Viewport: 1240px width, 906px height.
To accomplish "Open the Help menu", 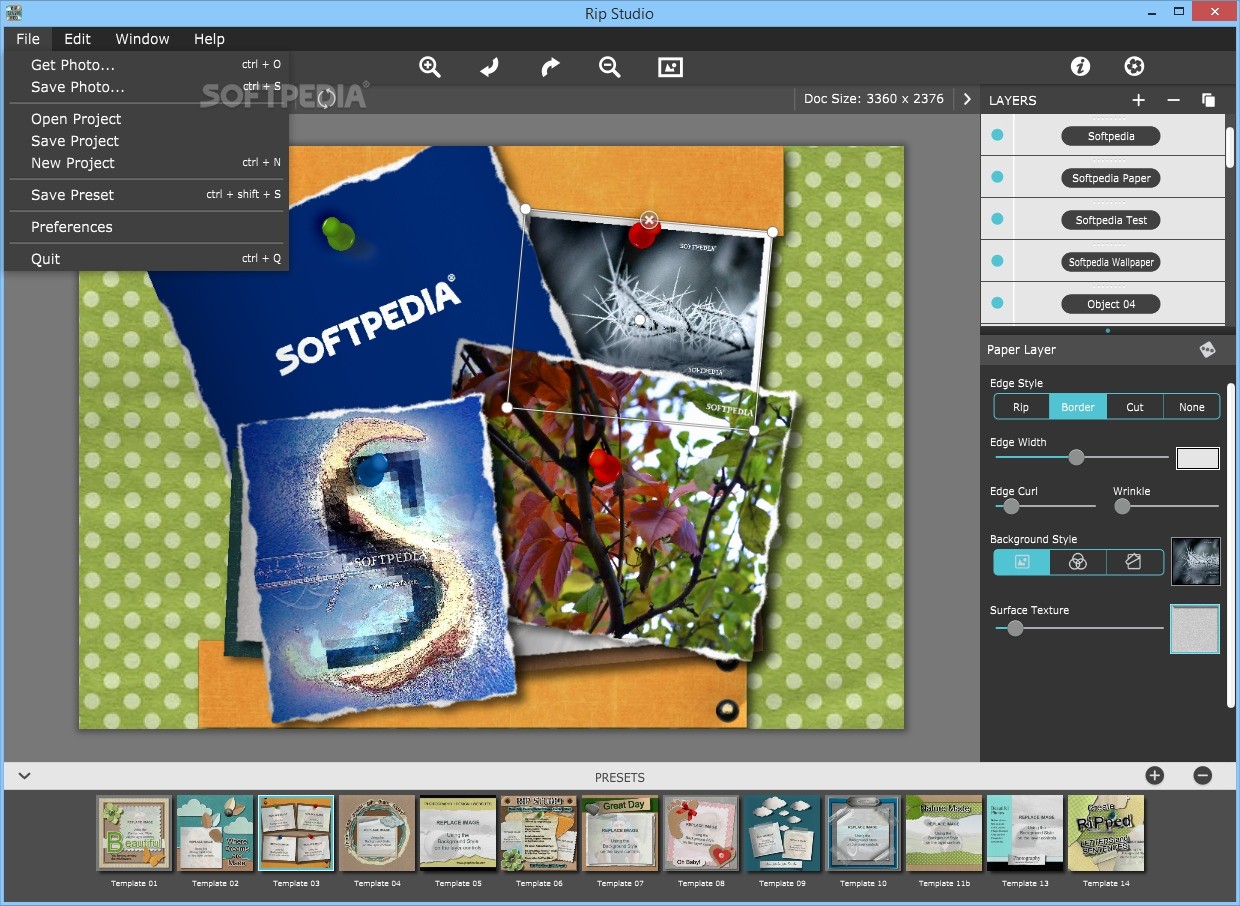I will click(x=209, y=39).
